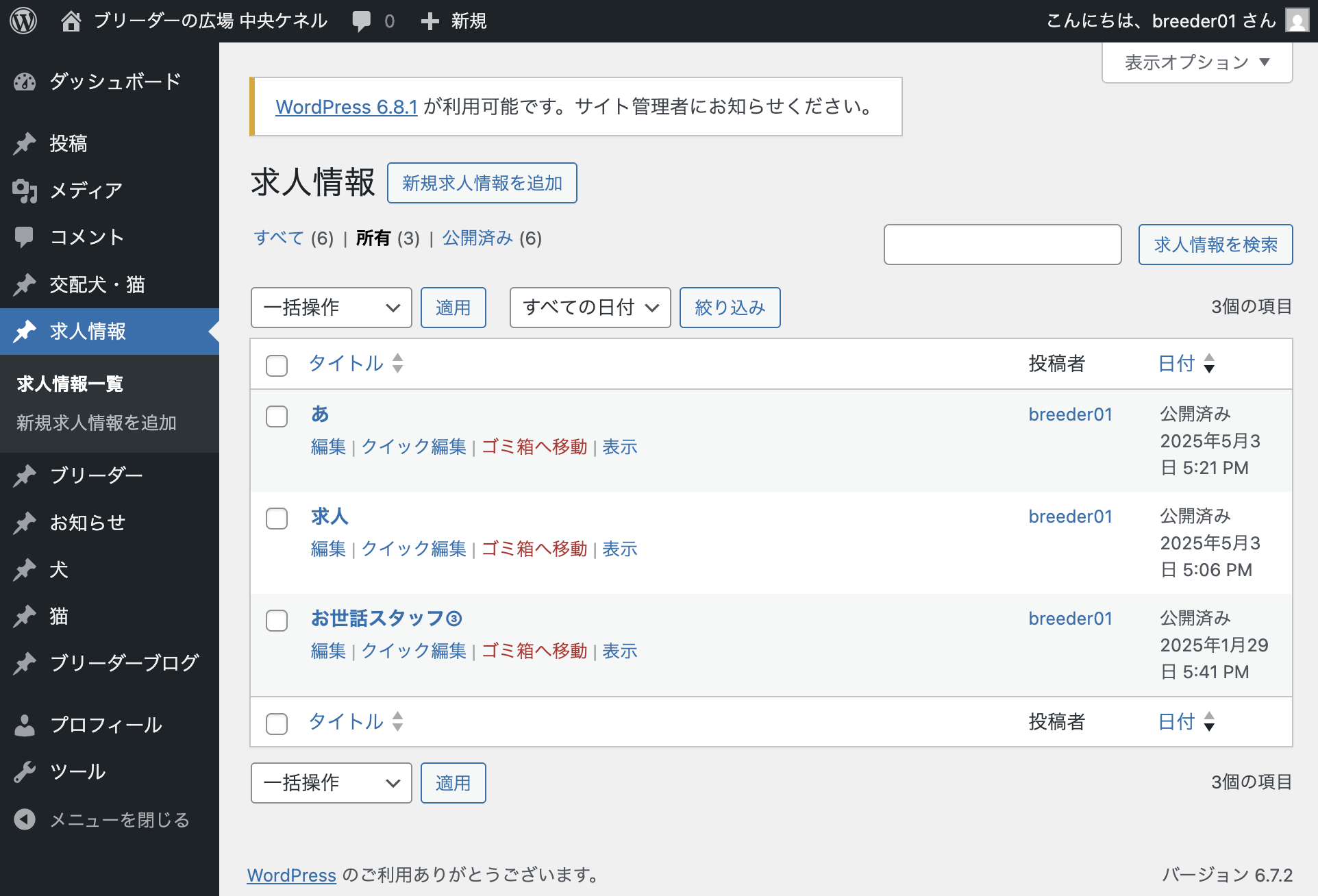
Task: Open WordPress 6.8.1 update link
Action: pos(347,107)
